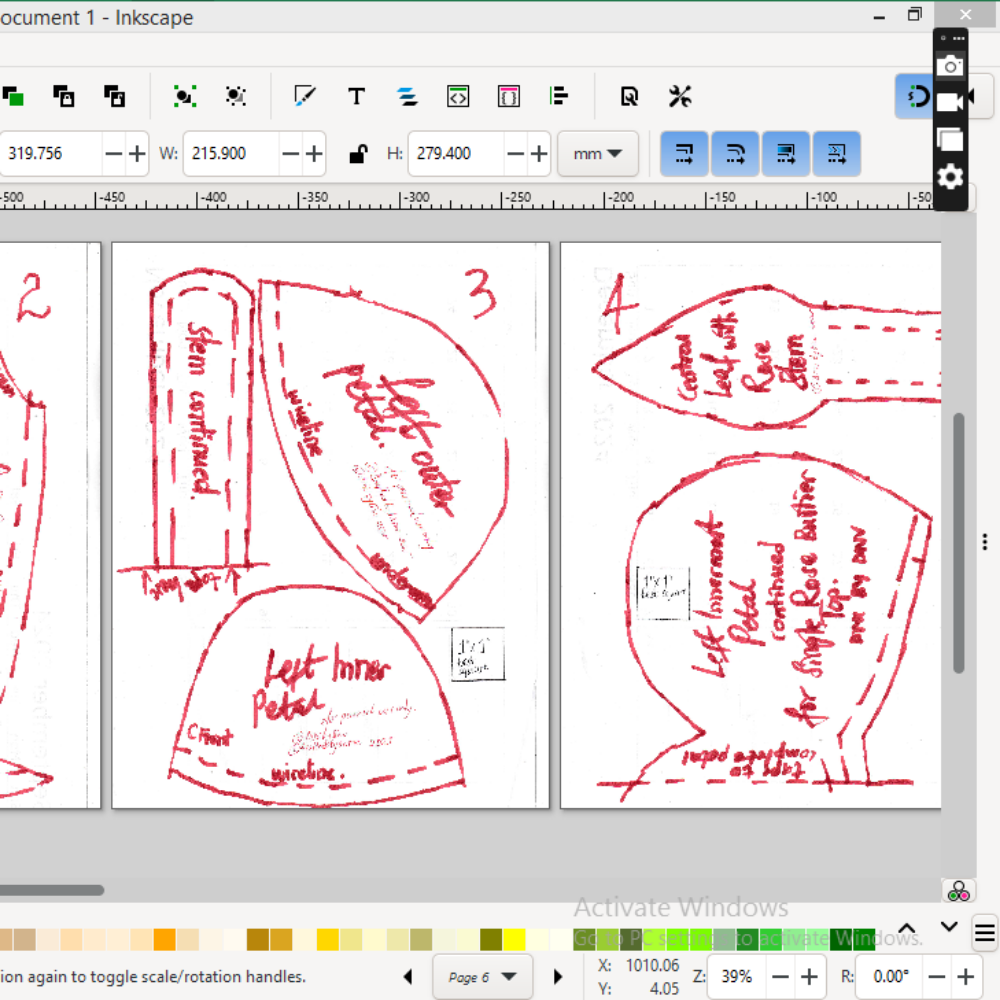Pick the olive palette swatch
This screenshot has width=1000, height=1000.
490,939
